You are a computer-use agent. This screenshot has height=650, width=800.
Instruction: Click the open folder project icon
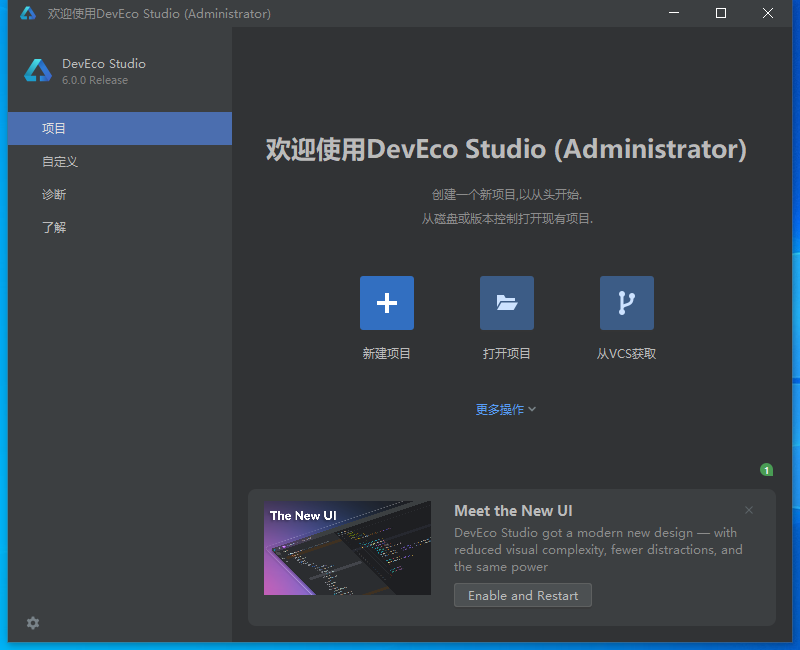tap(507, 303)
